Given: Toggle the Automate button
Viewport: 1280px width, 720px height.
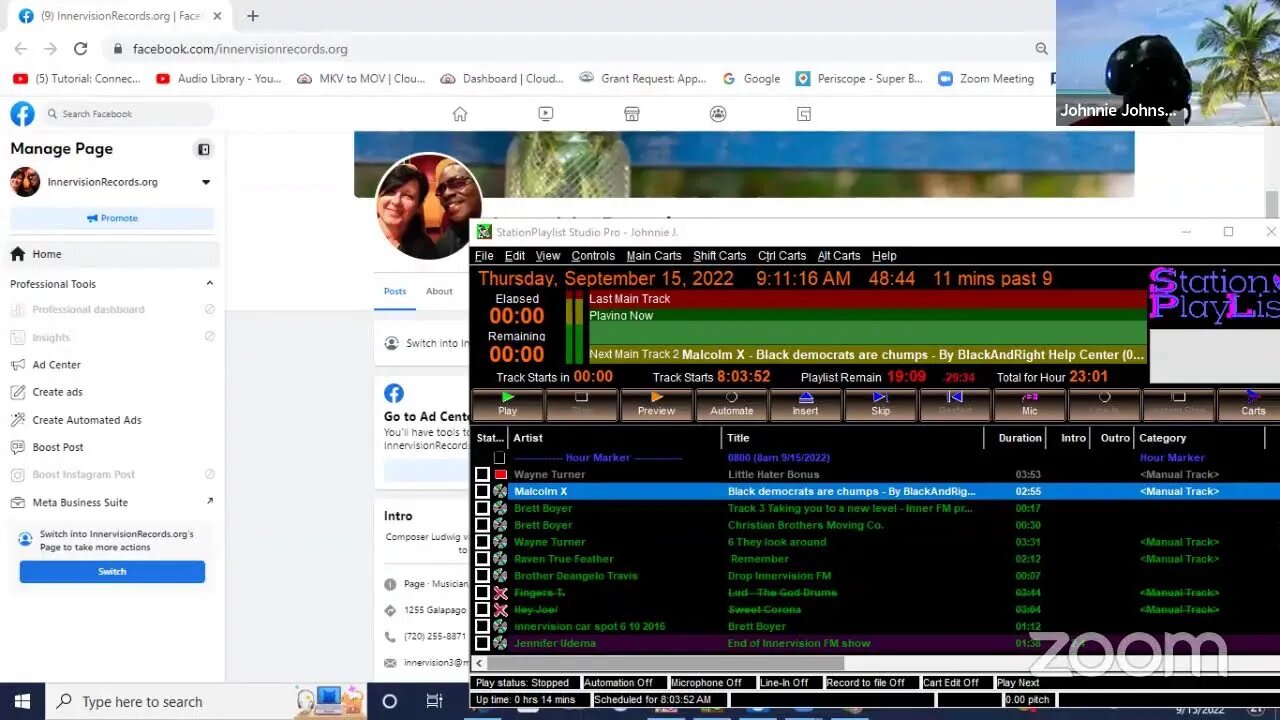Looking at the screenshot, I should point(731,404).
